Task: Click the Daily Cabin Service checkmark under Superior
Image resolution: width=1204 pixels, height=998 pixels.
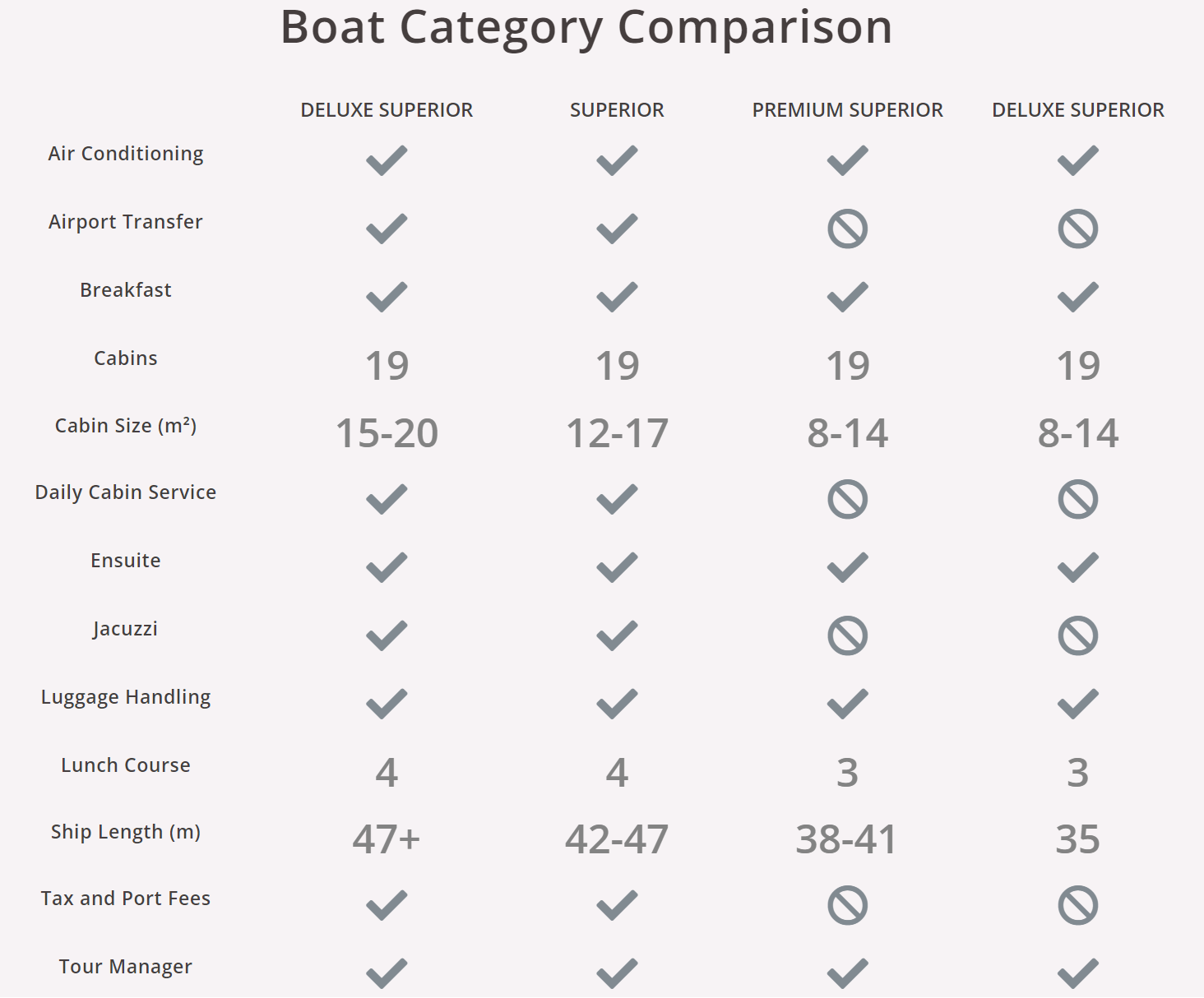Action: pyautogui.click(x=617, y=499)
